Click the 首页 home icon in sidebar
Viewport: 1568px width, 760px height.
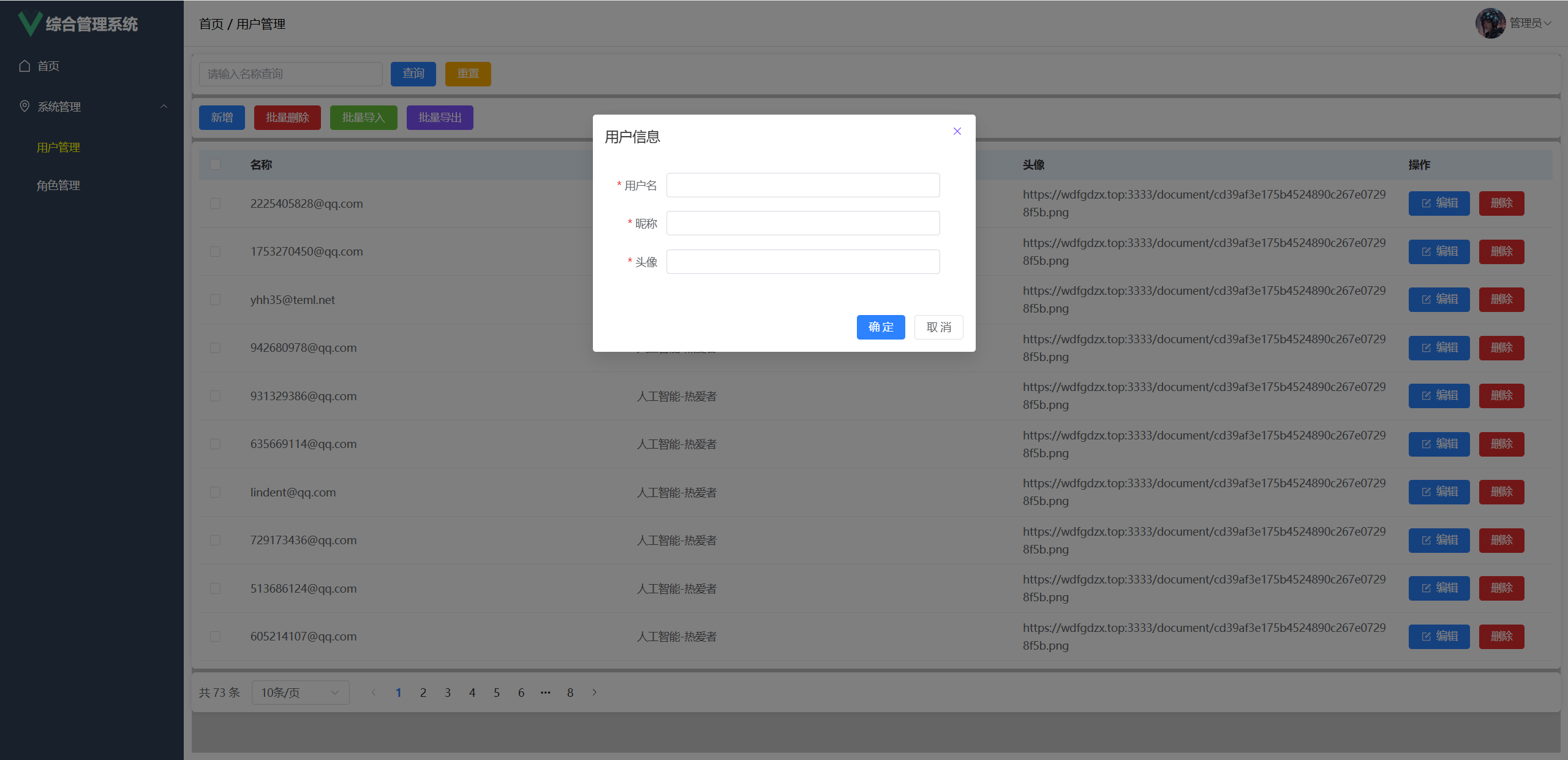(x=24, y=66)
